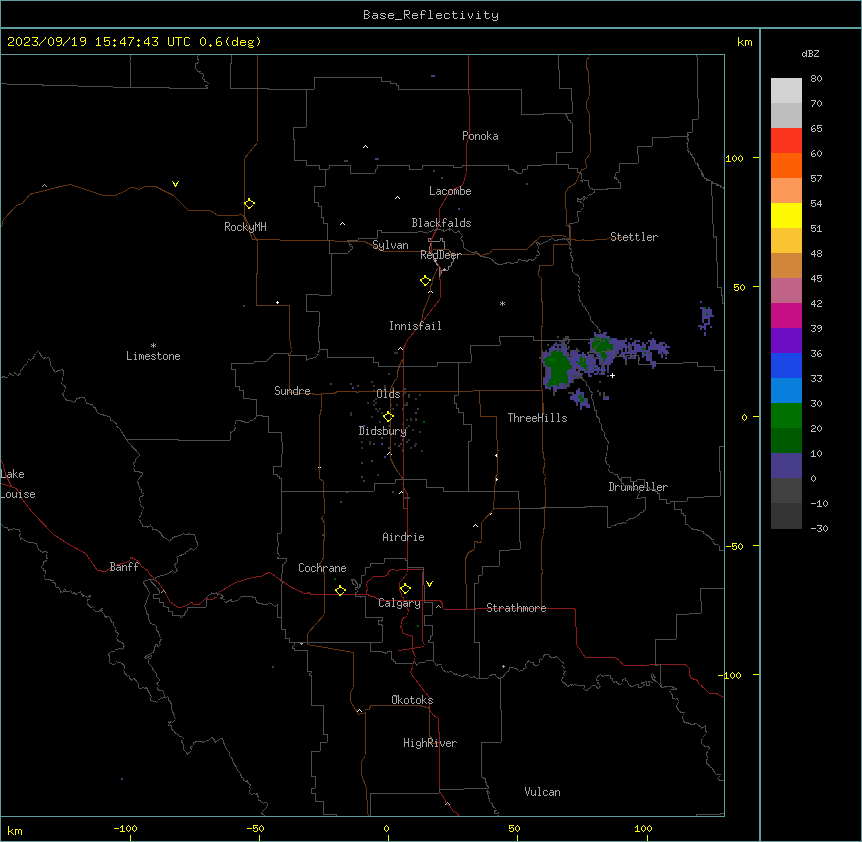Click the RockyMH label

point(245,227)
